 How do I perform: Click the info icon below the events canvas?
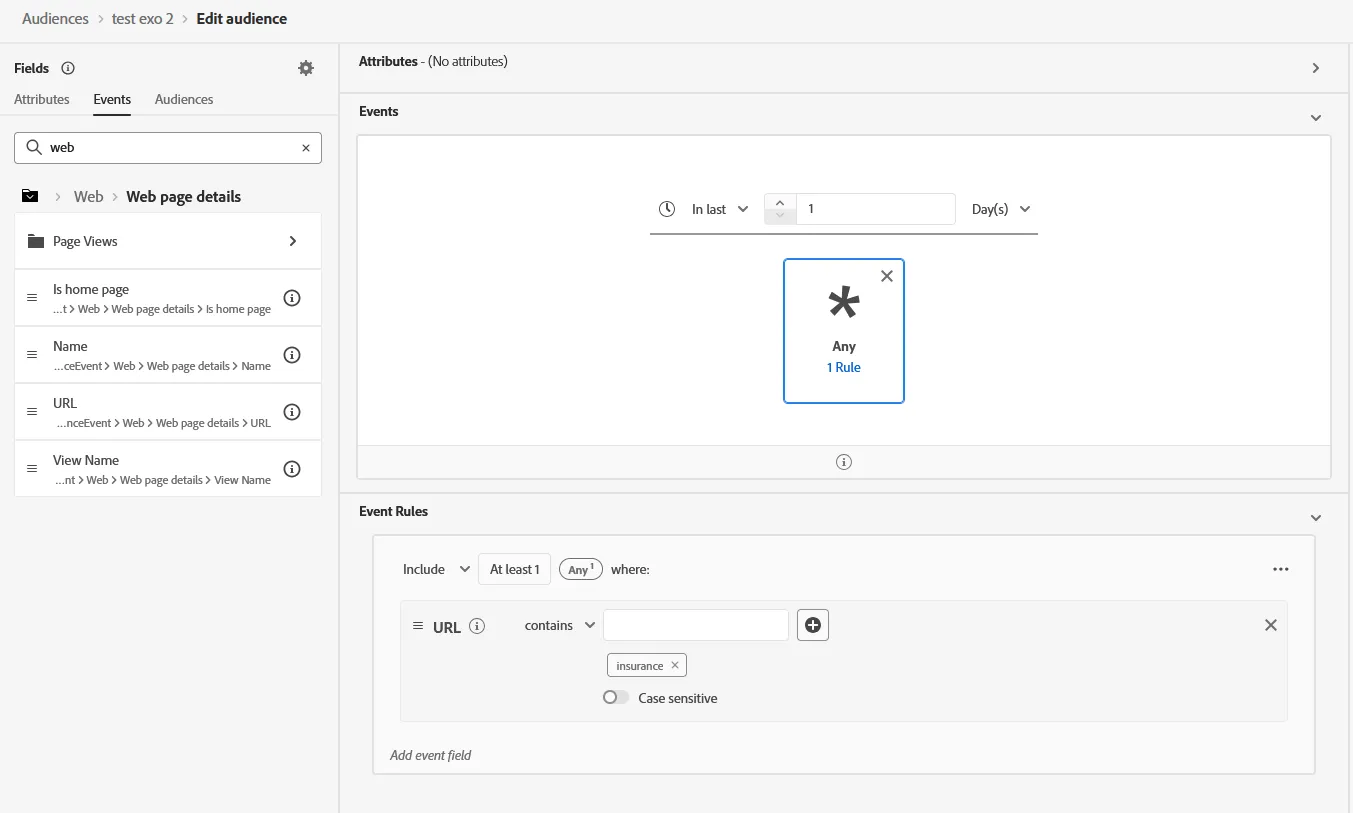click(x=844, y=462)
